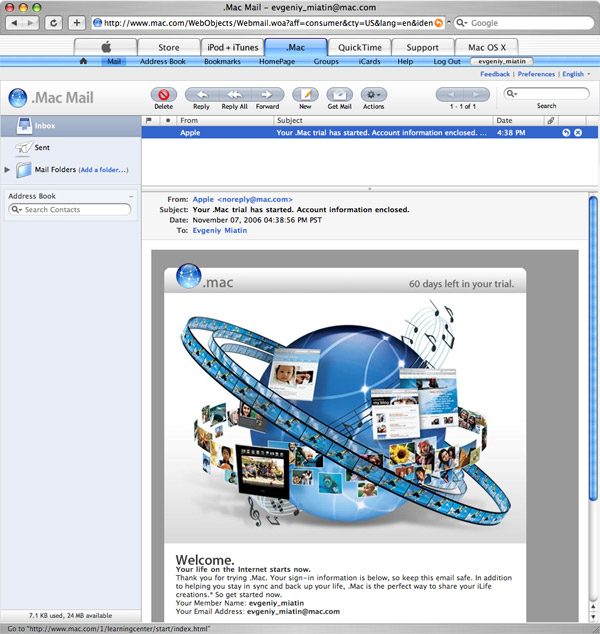Click the Reply All icon

click(235, 95)
